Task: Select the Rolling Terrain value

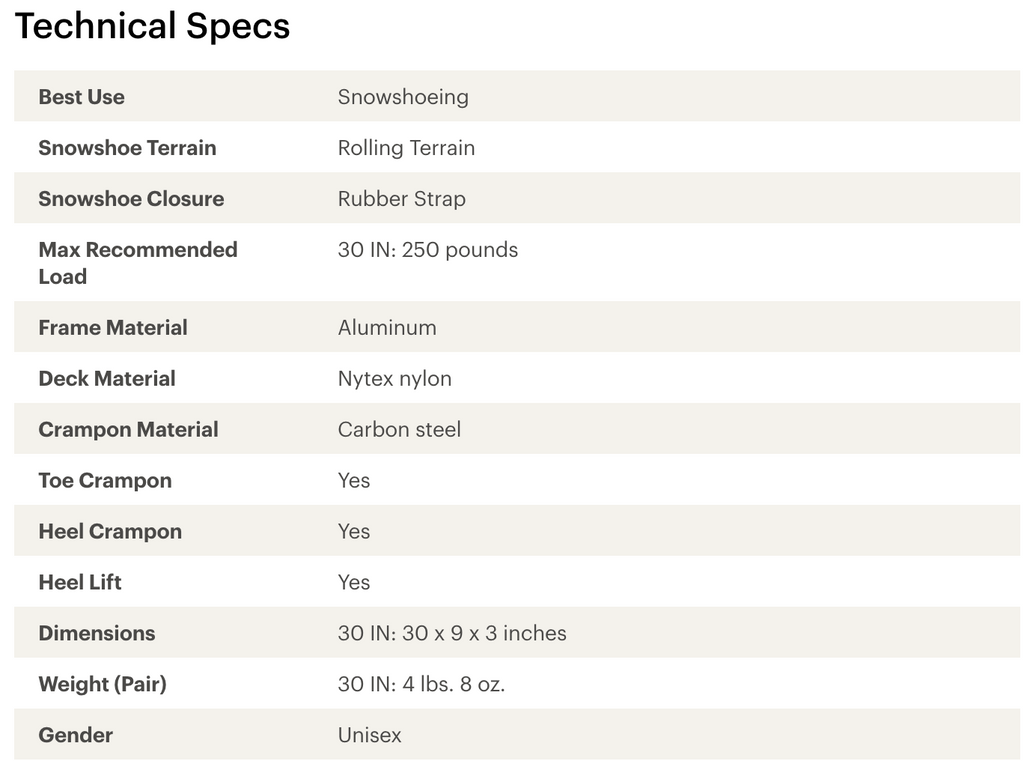Action: tap(406, 148)
